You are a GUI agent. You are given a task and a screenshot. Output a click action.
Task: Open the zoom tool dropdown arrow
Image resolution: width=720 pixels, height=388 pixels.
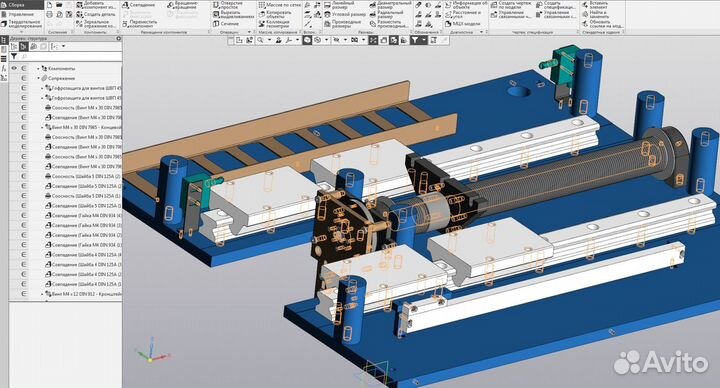(269, 40)
